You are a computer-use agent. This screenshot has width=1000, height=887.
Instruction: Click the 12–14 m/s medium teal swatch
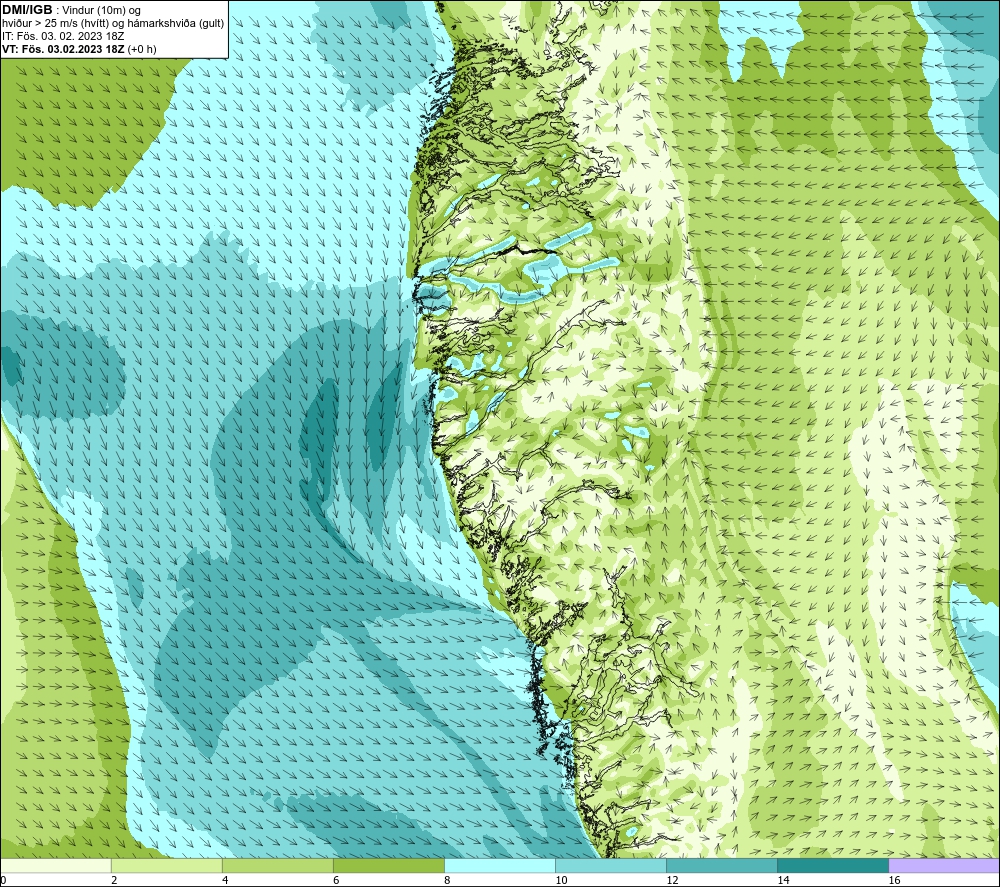[721, 865]
